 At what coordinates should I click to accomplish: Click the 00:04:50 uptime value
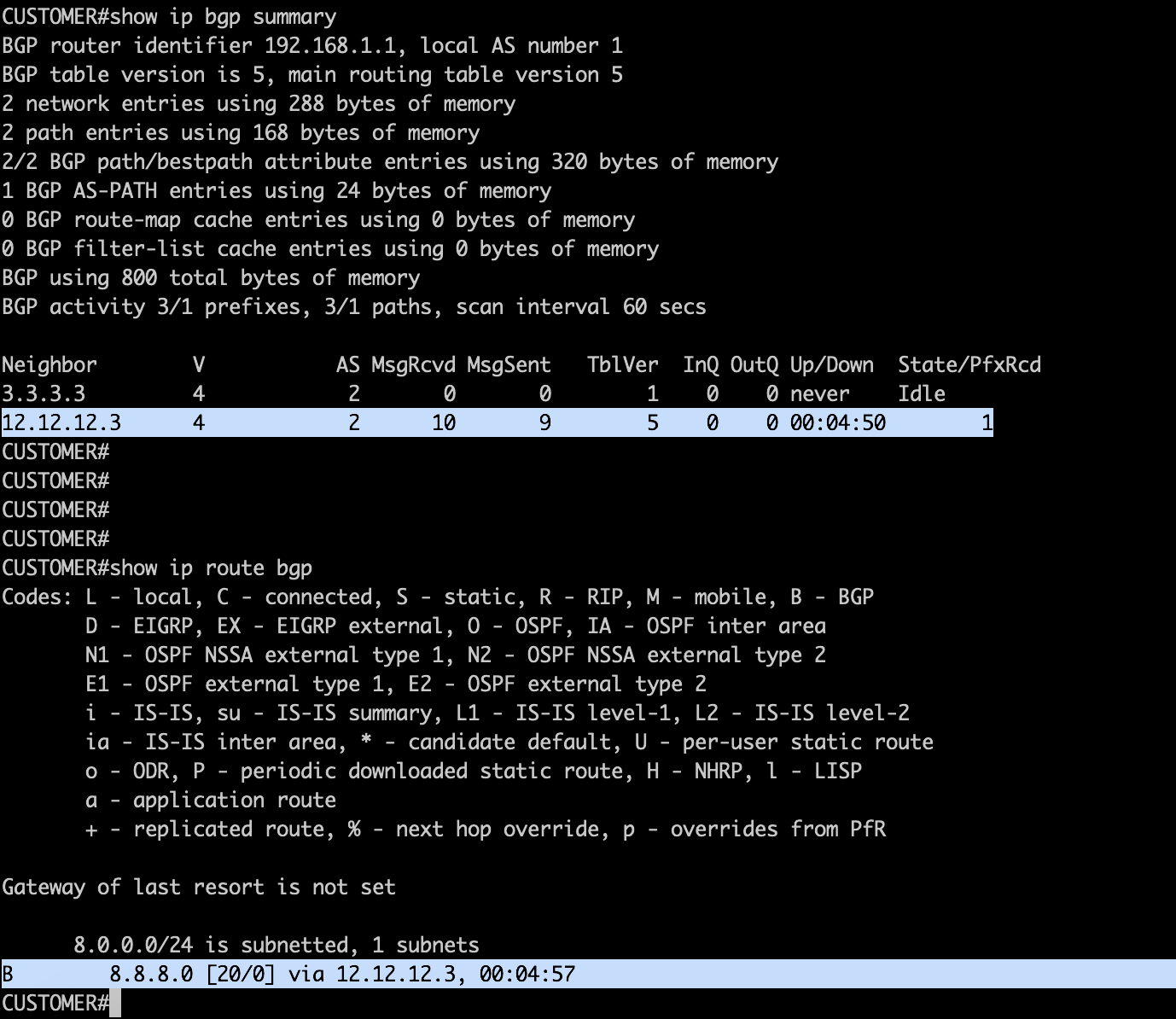point(837,423)
